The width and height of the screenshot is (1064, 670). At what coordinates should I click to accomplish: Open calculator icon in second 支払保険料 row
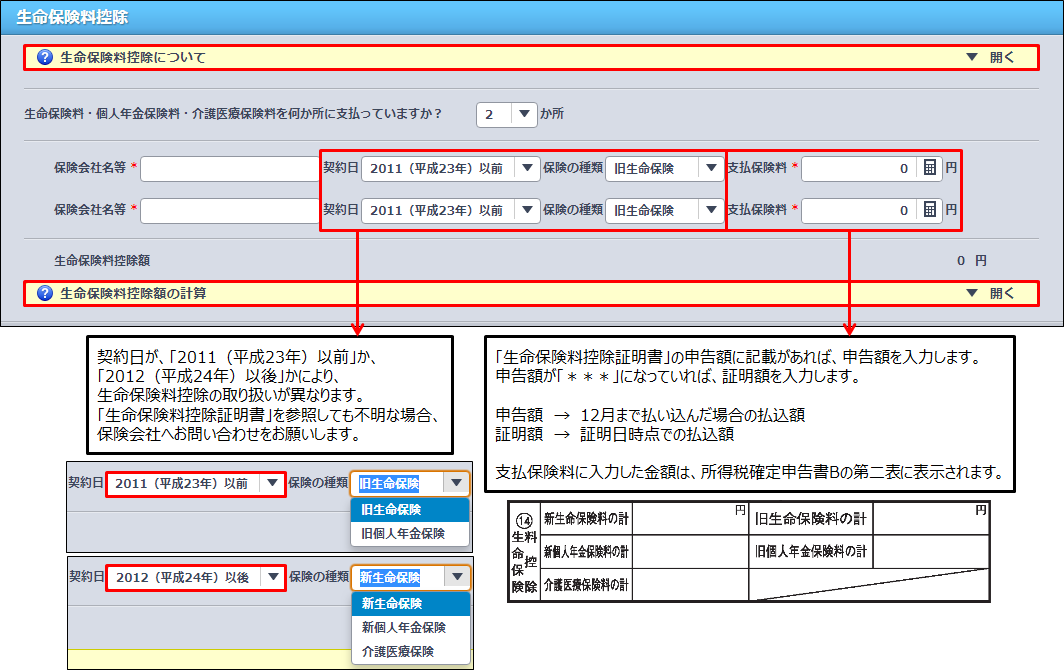tap(930, 210)
